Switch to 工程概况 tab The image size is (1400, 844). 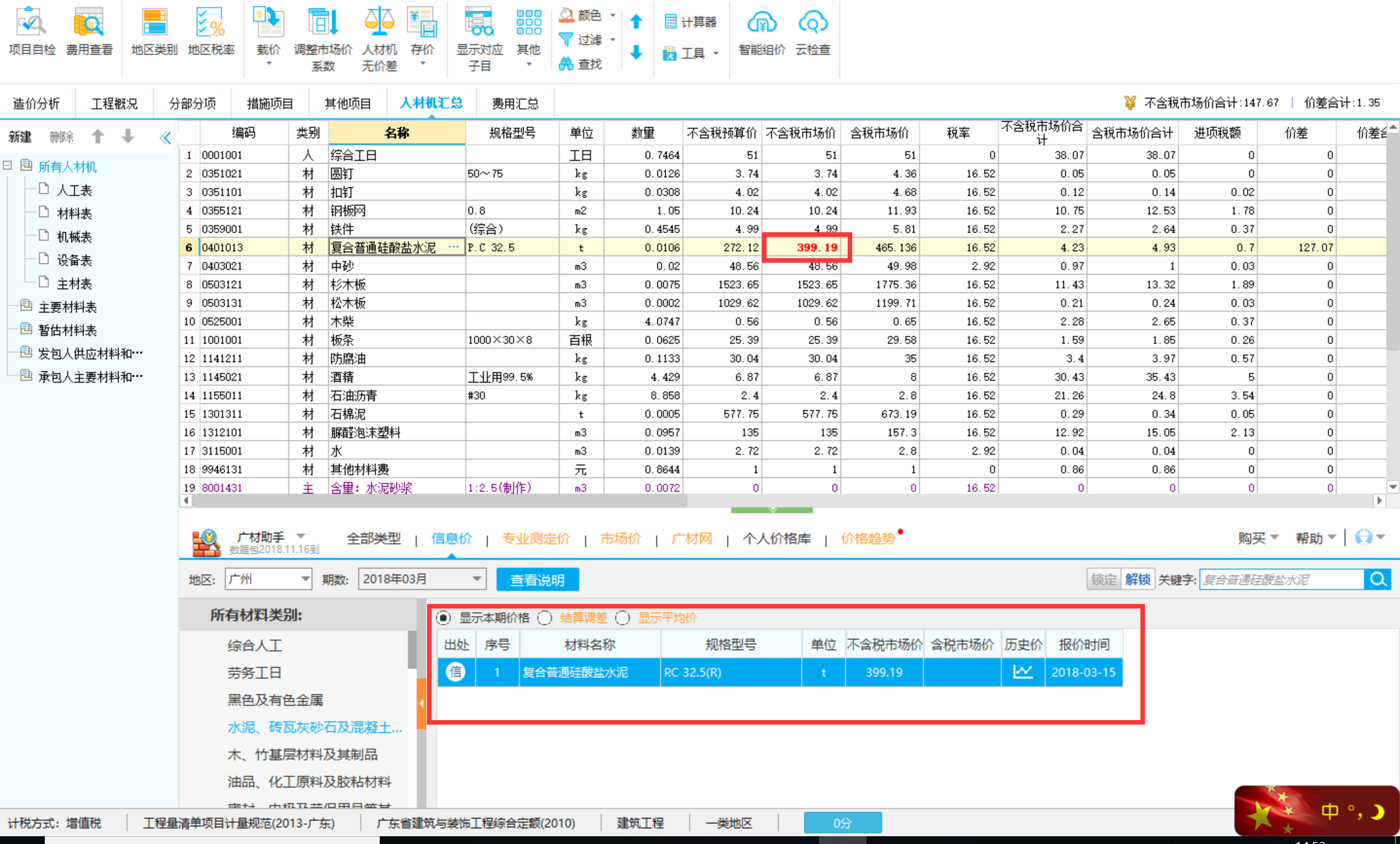pyautogui.click(x=114, y=103)
